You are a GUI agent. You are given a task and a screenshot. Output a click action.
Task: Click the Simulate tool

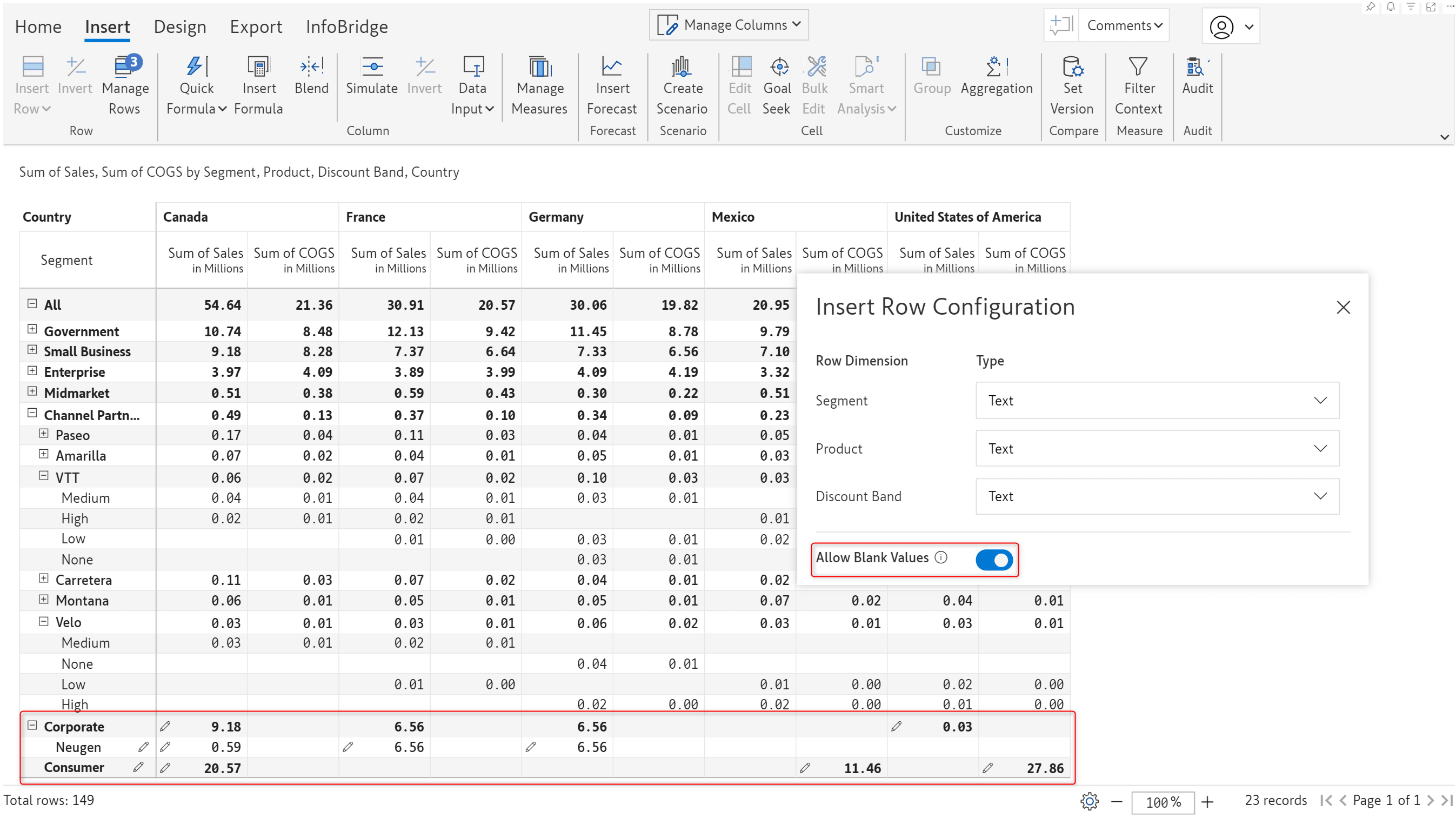point(372,76)
